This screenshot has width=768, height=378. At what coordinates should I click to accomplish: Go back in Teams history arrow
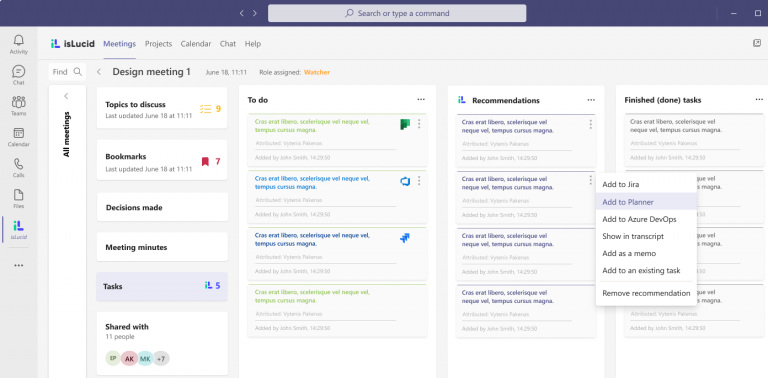(241, 13)
